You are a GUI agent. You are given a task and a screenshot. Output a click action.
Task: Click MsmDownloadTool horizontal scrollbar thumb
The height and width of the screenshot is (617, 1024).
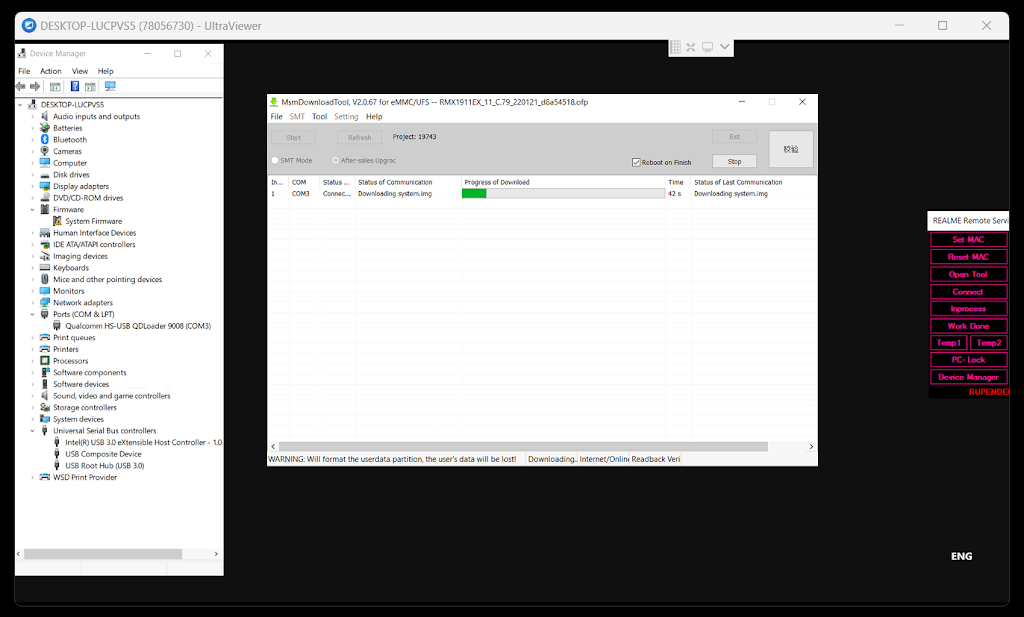click(523, 447)
